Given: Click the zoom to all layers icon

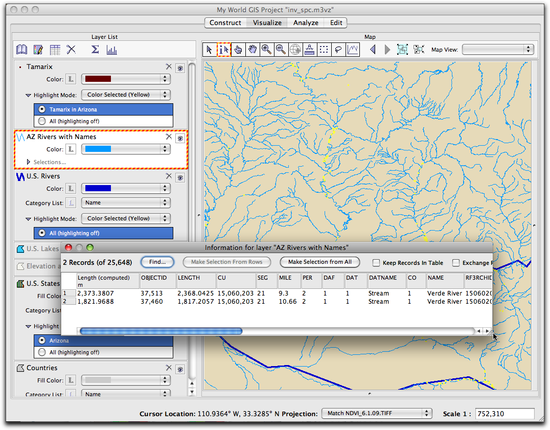Looking at the screenshot, I should coord(402,49).
